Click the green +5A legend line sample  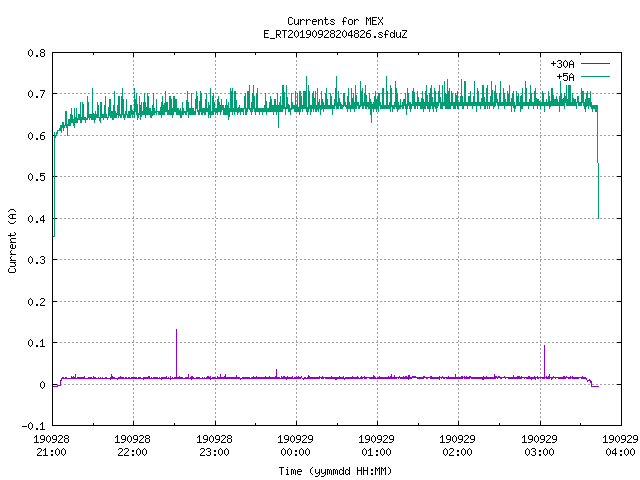595,76
